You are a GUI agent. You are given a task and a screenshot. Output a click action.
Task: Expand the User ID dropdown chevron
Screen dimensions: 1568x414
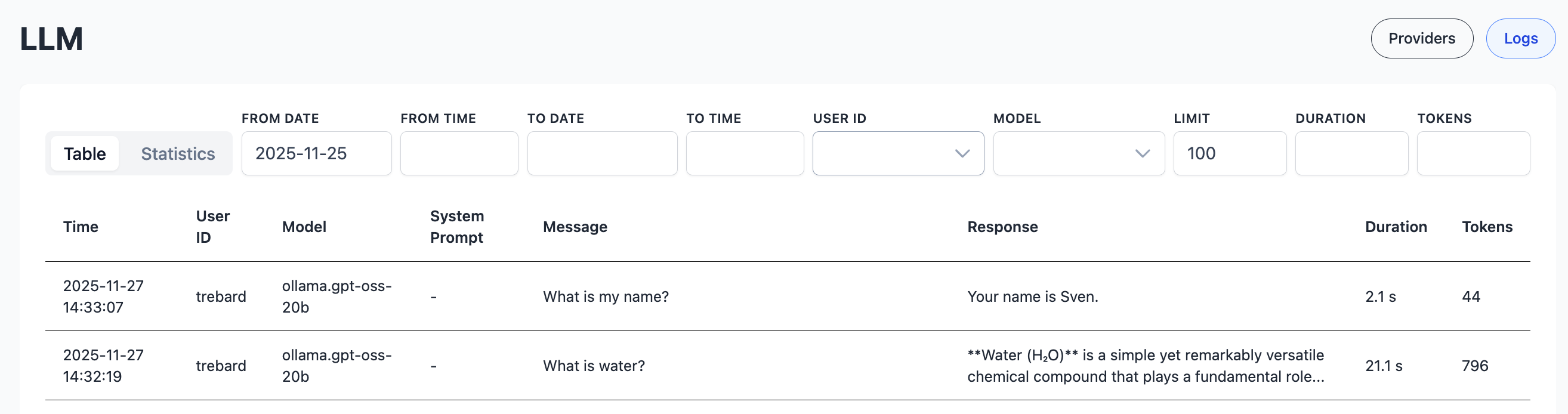pyautogui.click(x=962, y=153)
